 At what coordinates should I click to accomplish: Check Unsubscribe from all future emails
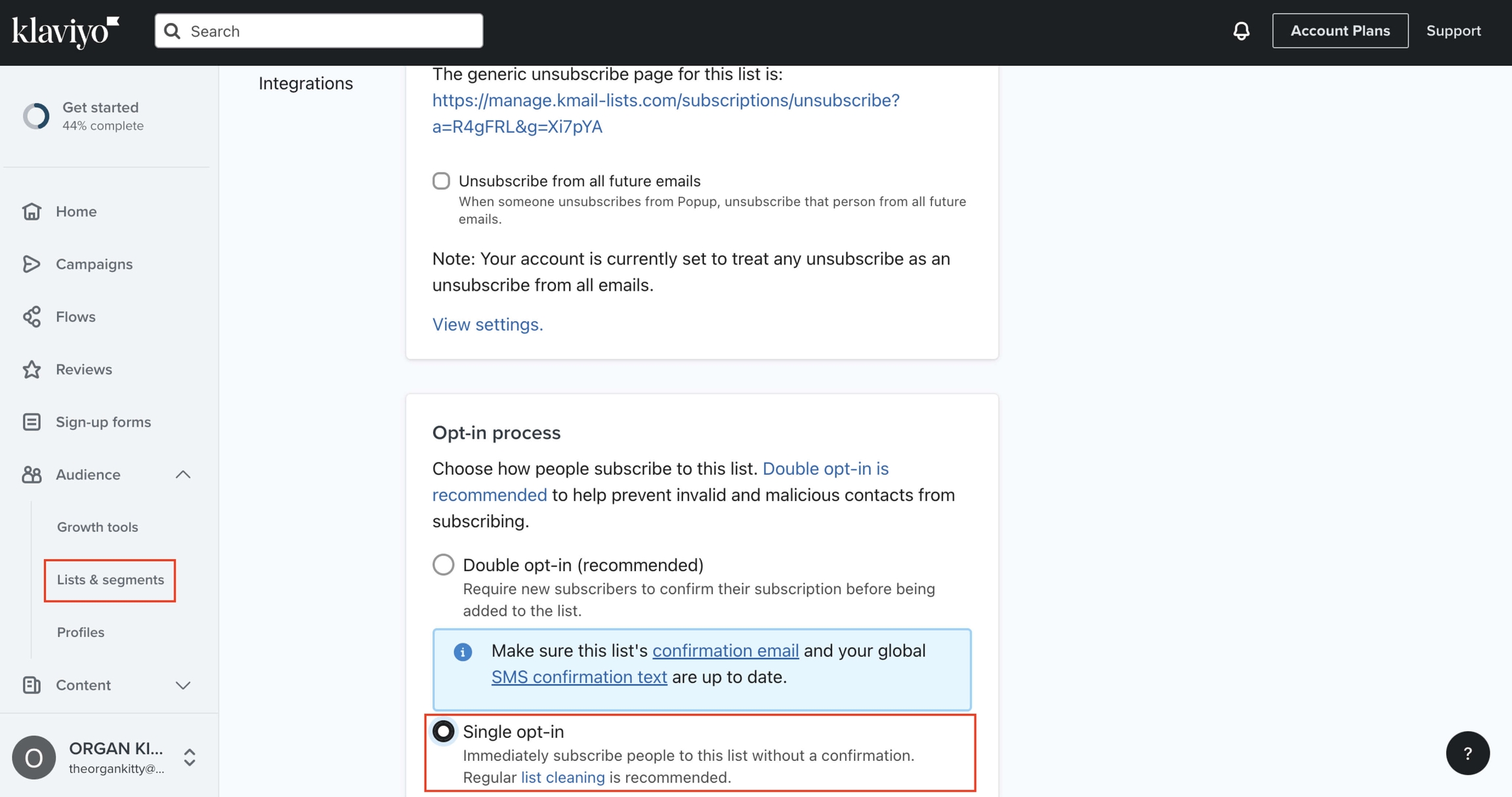tap(441, 181)
